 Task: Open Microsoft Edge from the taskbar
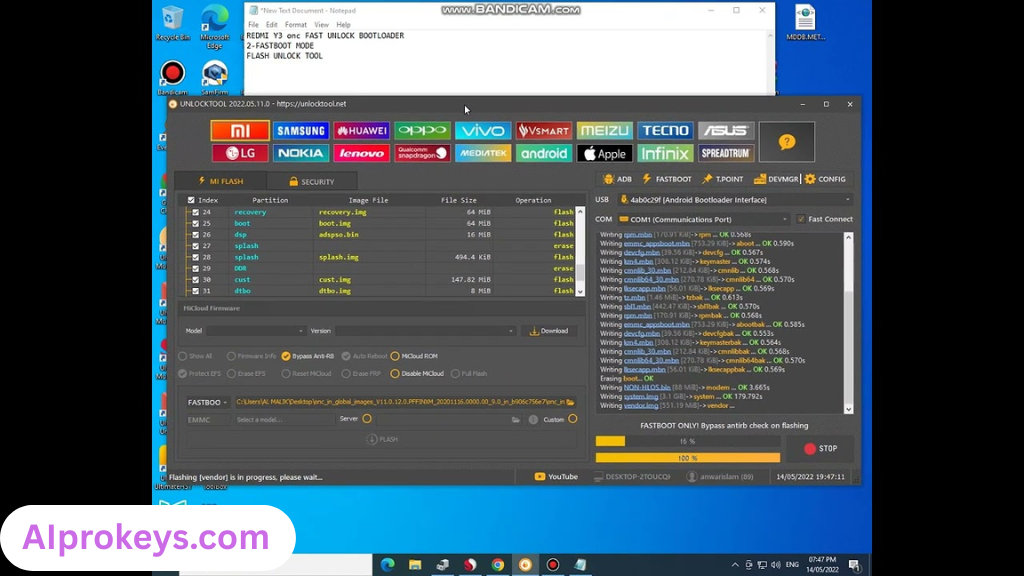[387, 565]
